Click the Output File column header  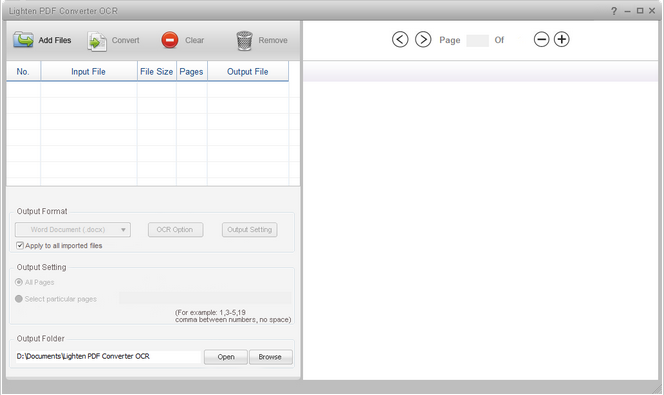(248, 71)
